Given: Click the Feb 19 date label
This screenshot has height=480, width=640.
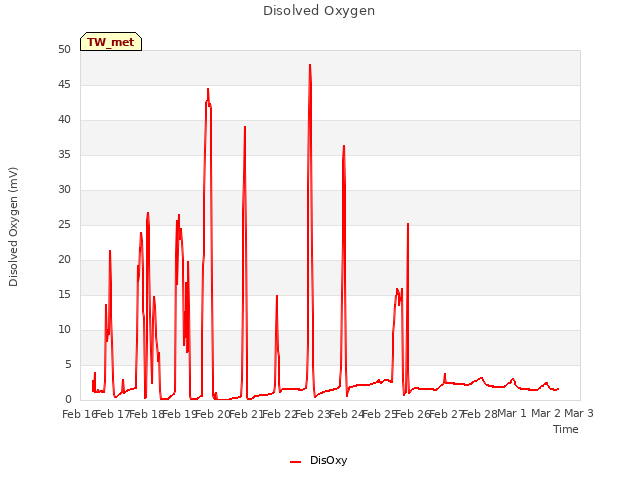Looking at the screenshot, I should pos(180,414).
